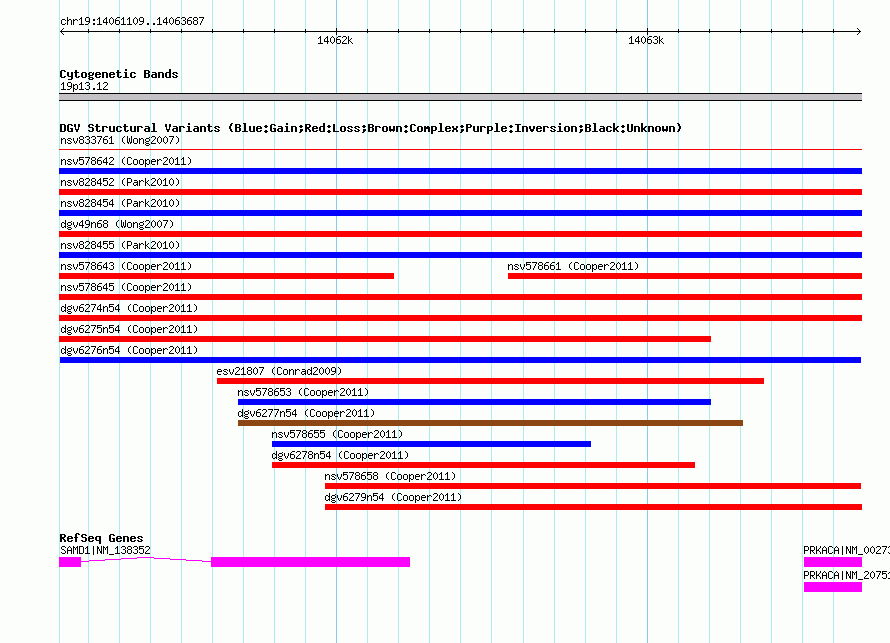Image resolution: width=890 pixels, height=643 pixels.
Task: Click the right arrow on the ruler
Action: [x=858, y=32]
